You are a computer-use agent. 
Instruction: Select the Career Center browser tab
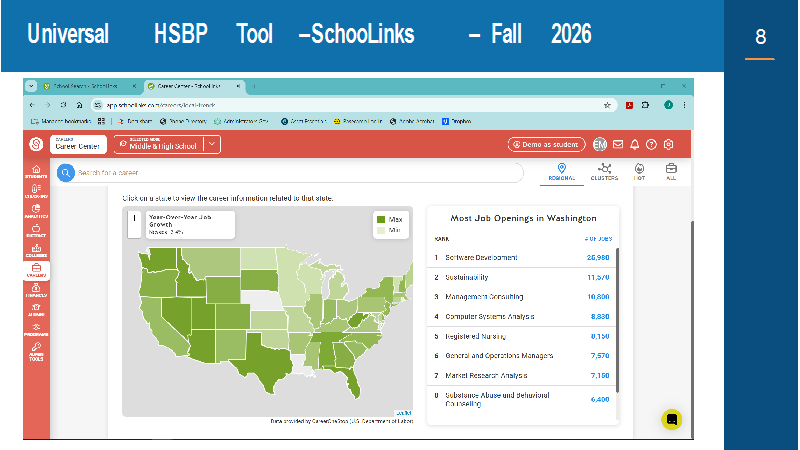pos(189,86)
